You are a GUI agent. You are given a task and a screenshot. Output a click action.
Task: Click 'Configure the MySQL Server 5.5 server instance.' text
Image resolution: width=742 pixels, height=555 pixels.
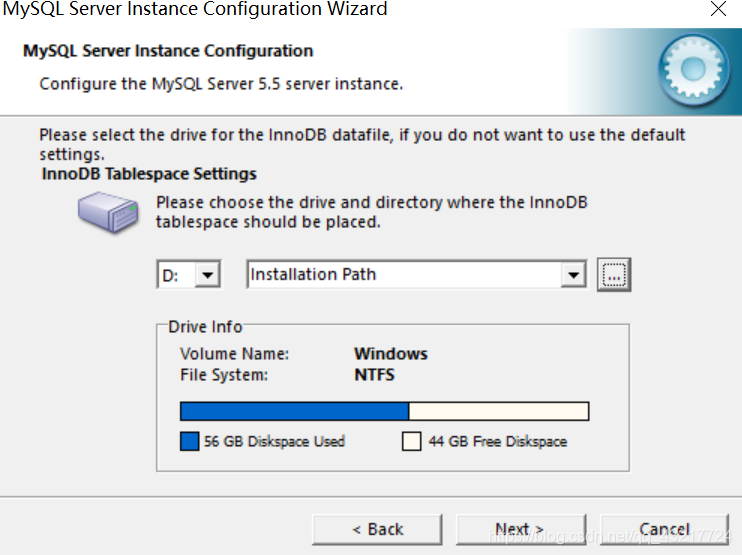[221, 84]
